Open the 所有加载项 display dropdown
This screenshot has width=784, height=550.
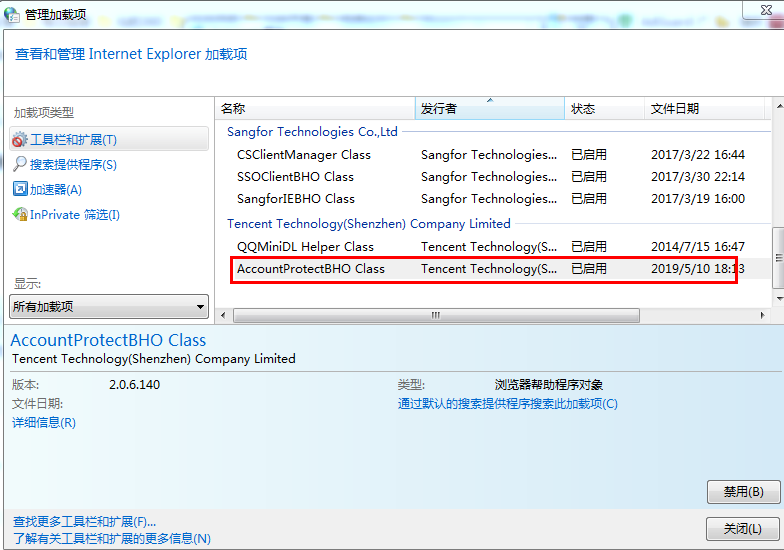tap(109, 306)
